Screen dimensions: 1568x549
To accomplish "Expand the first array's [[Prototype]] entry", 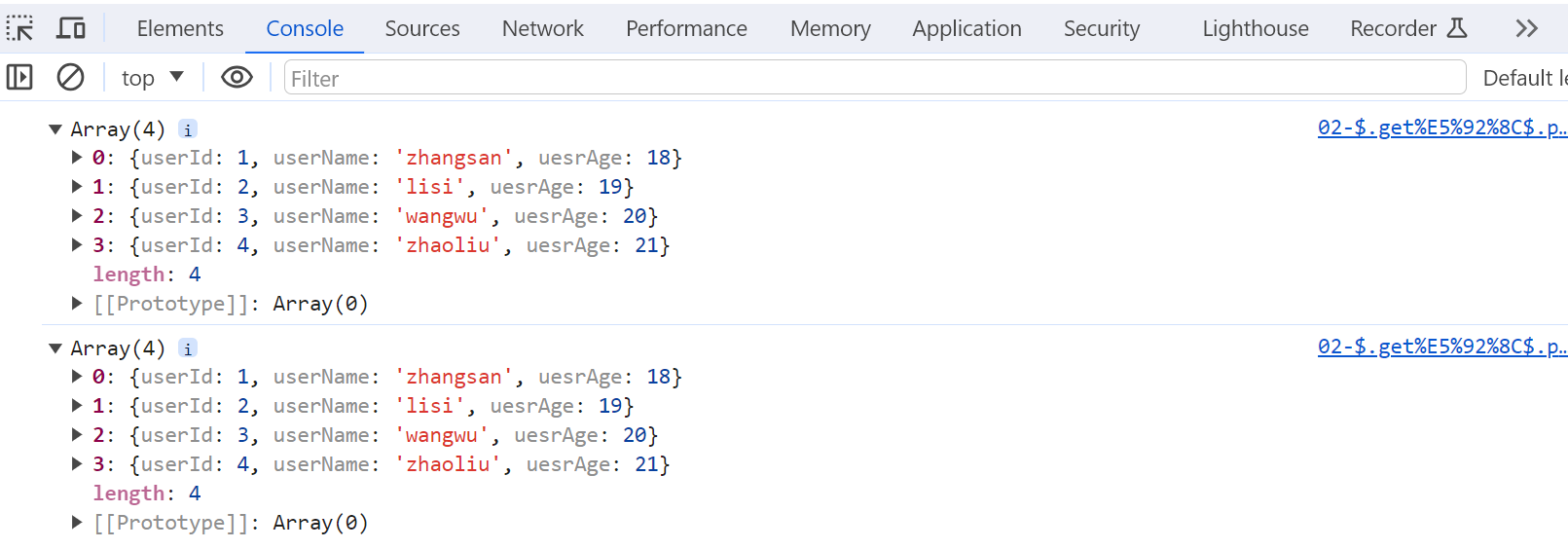I will (77, 304).
